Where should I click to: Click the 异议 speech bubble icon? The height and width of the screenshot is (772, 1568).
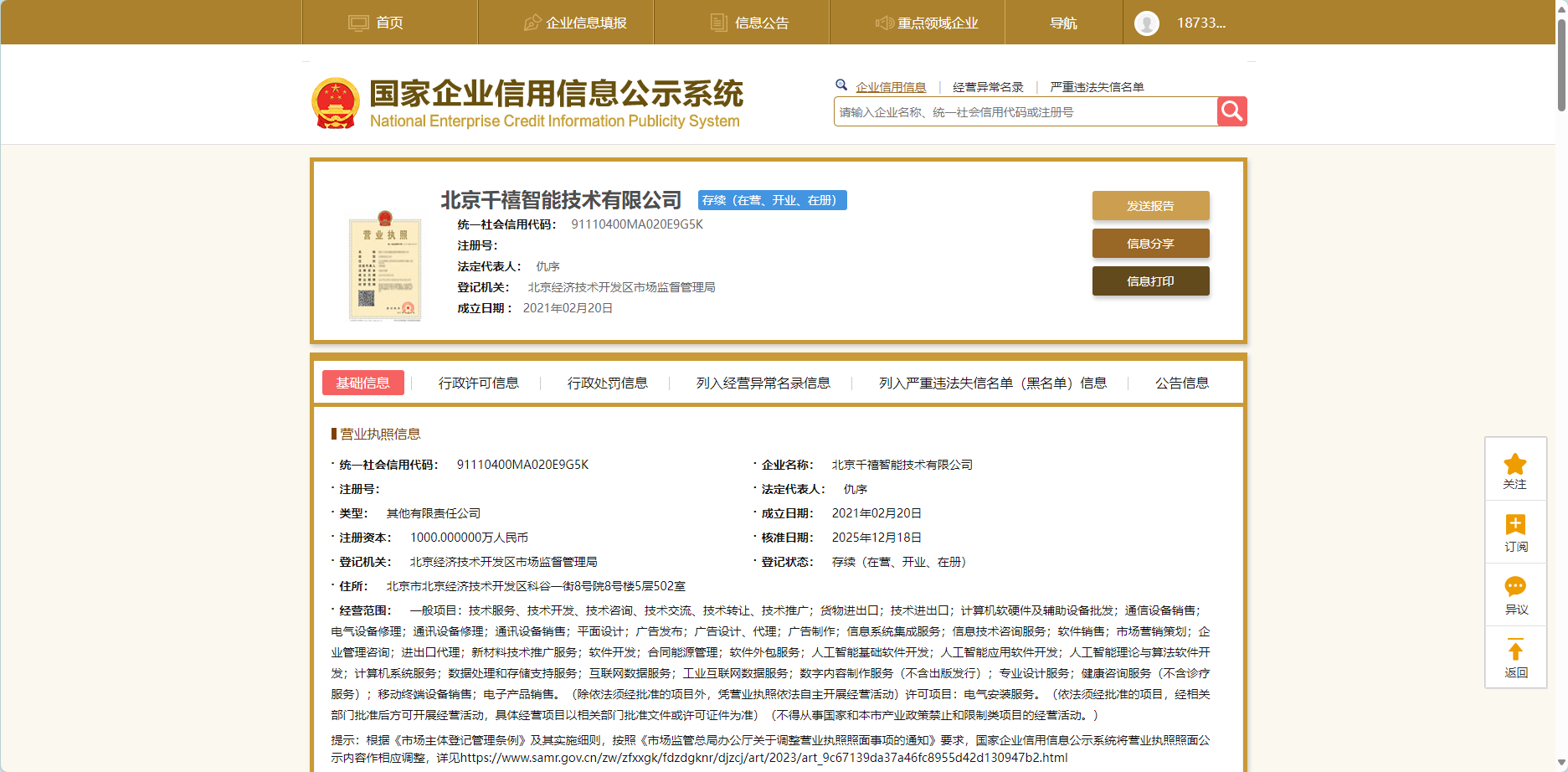[1515, 587]
